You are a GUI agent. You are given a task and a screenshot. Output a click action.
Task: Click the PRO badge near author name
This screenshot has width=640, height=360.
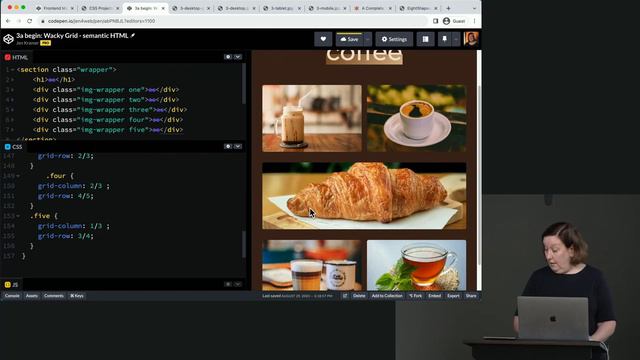pyautogui.click(x=45, y=43)
